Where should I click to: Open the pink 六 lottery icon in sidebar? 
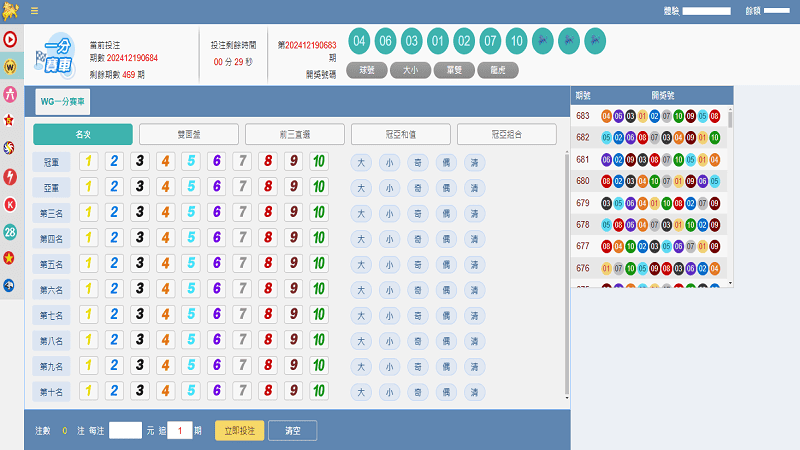tap(10, 94)
